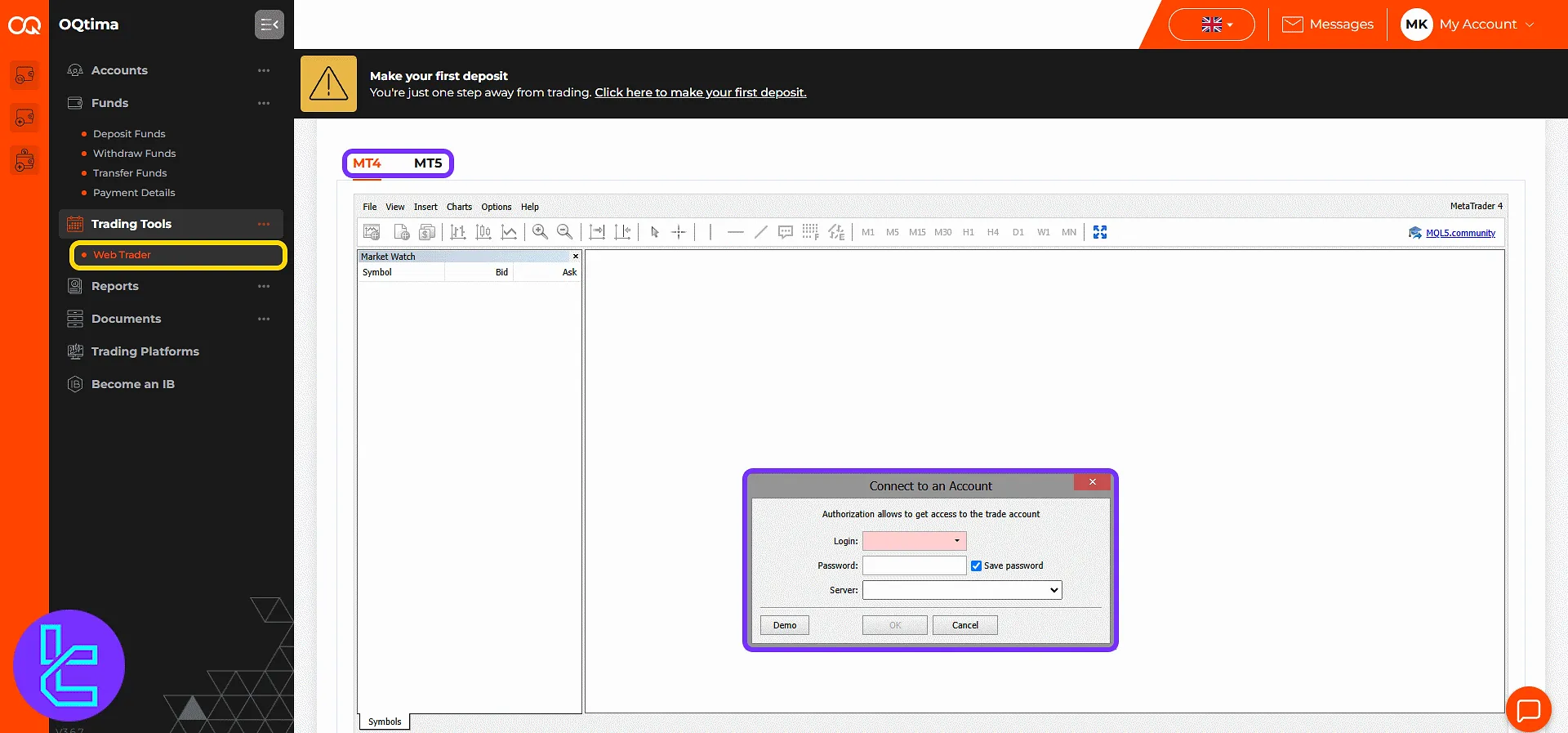Click Cancel in Connect dialog

[965, 625]
